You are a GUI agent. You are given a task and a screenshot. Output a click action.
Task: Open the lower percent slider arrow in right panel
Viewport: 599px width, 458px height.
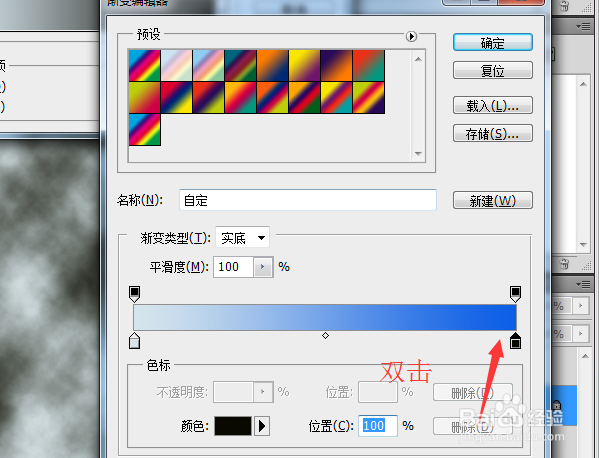pos(581,333)
